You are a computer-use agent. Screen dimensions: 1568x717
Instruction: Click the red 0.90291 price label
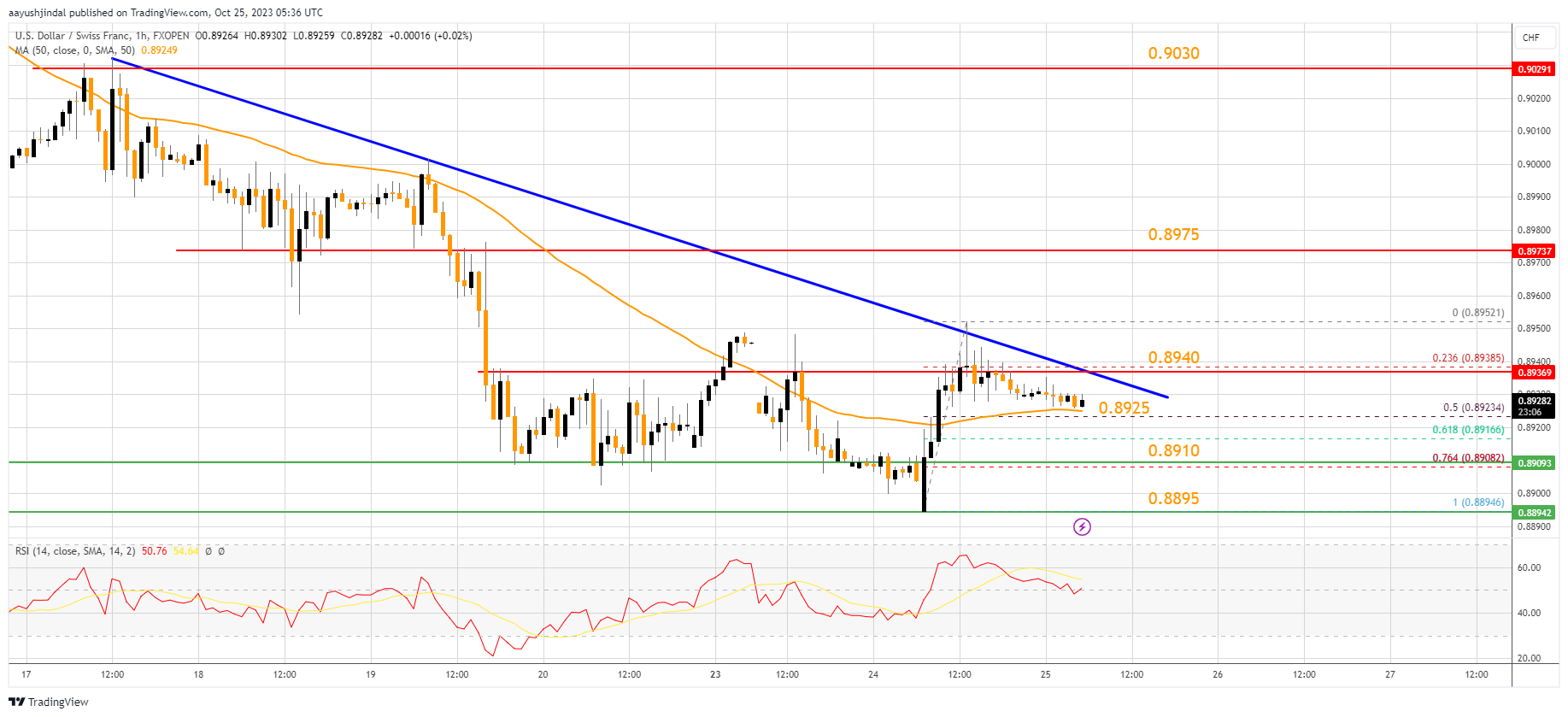pos(1534,69)
